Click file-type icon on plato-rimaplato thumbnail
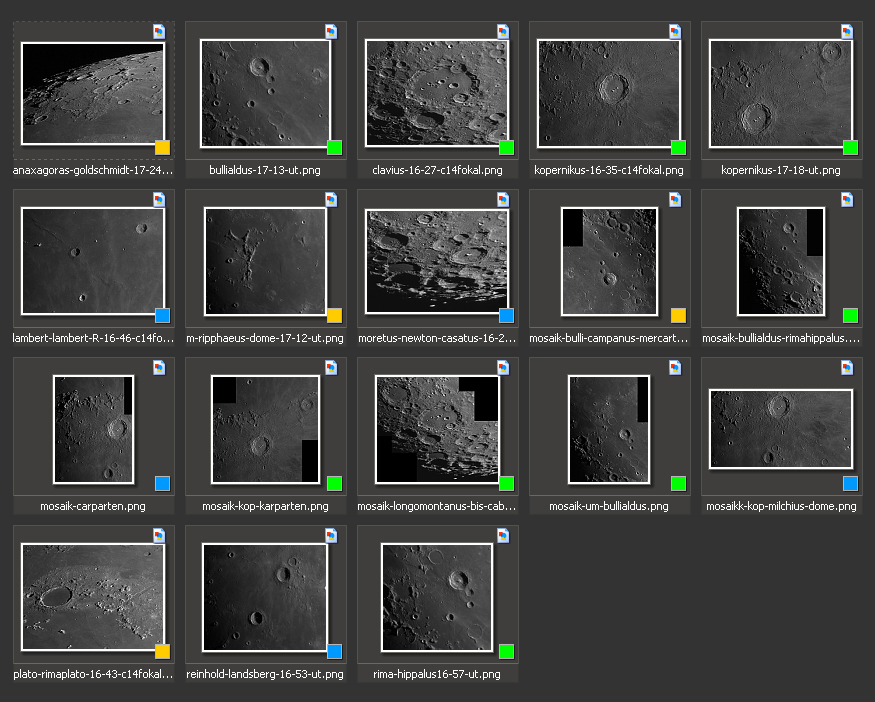Screen dimensions: 875x702 coord(159,536)
